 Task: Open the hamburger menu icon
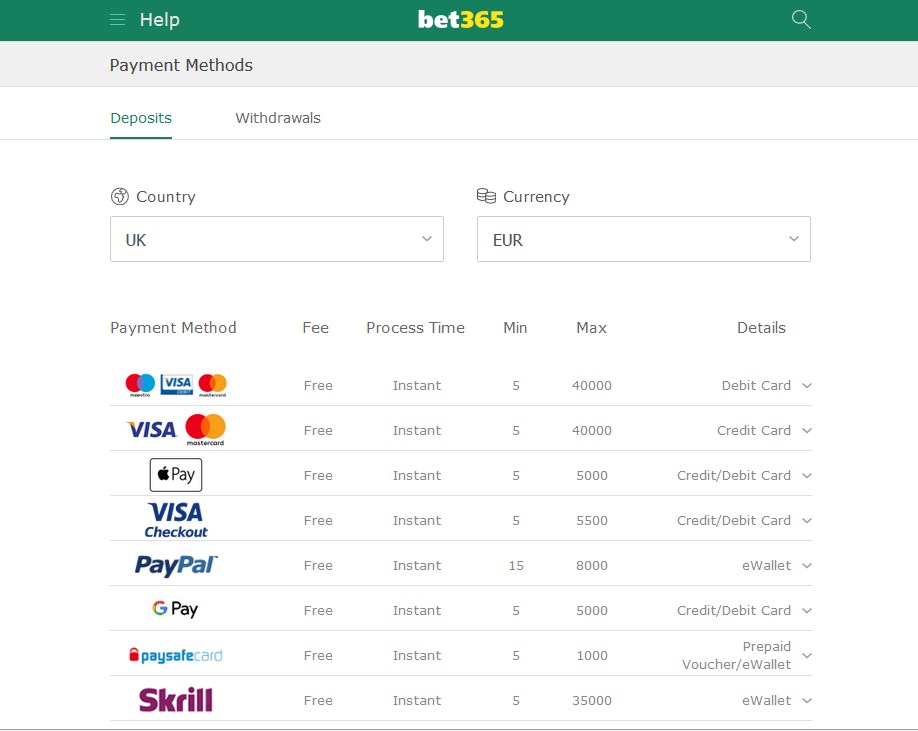point(118,20)
